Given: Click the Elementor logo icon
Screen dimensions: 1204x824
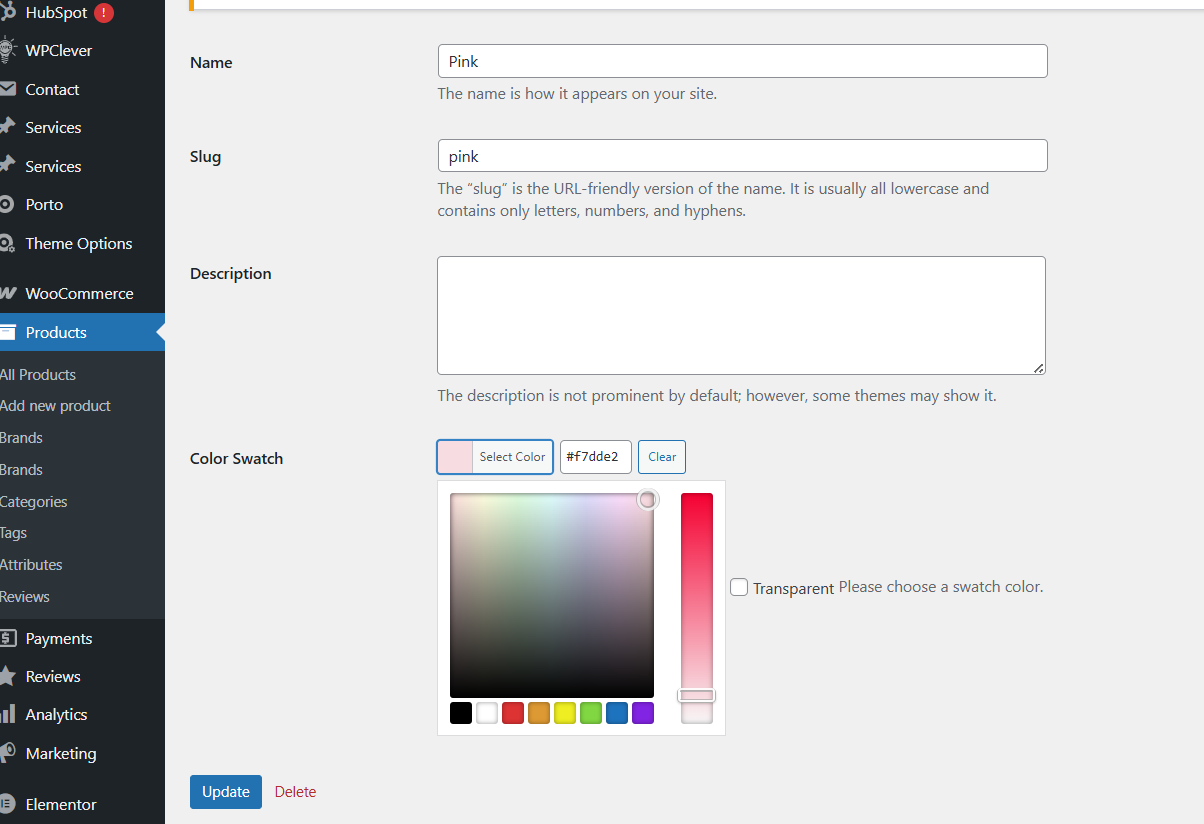Looking at the screenshot, I should (7, 804).
